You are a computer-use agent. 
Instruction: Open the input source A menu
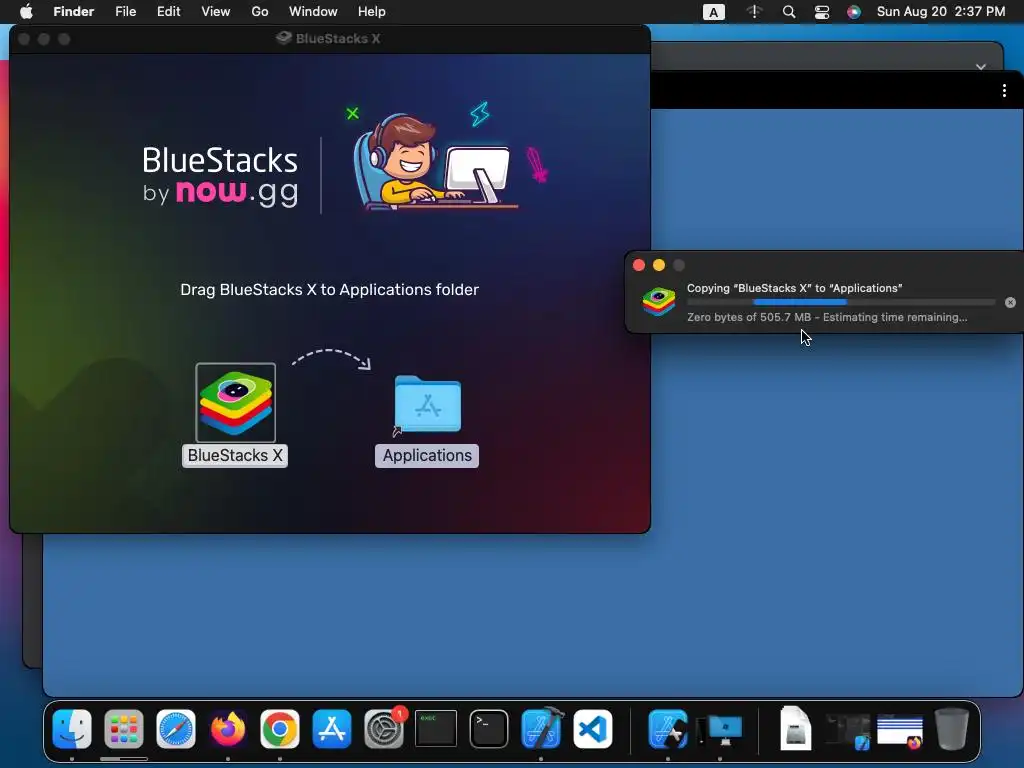(713, 12)
